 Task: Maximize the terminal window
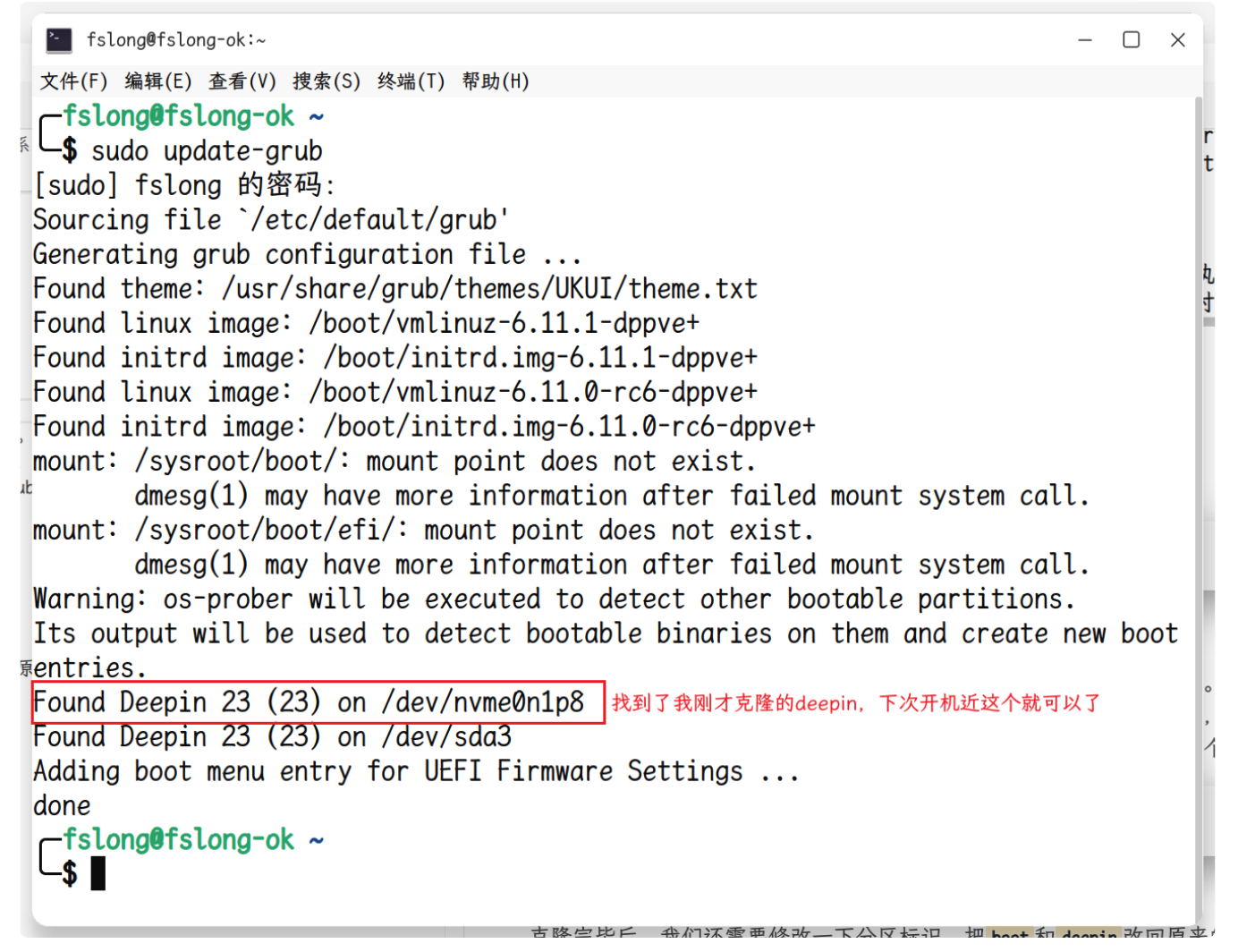1131,40
